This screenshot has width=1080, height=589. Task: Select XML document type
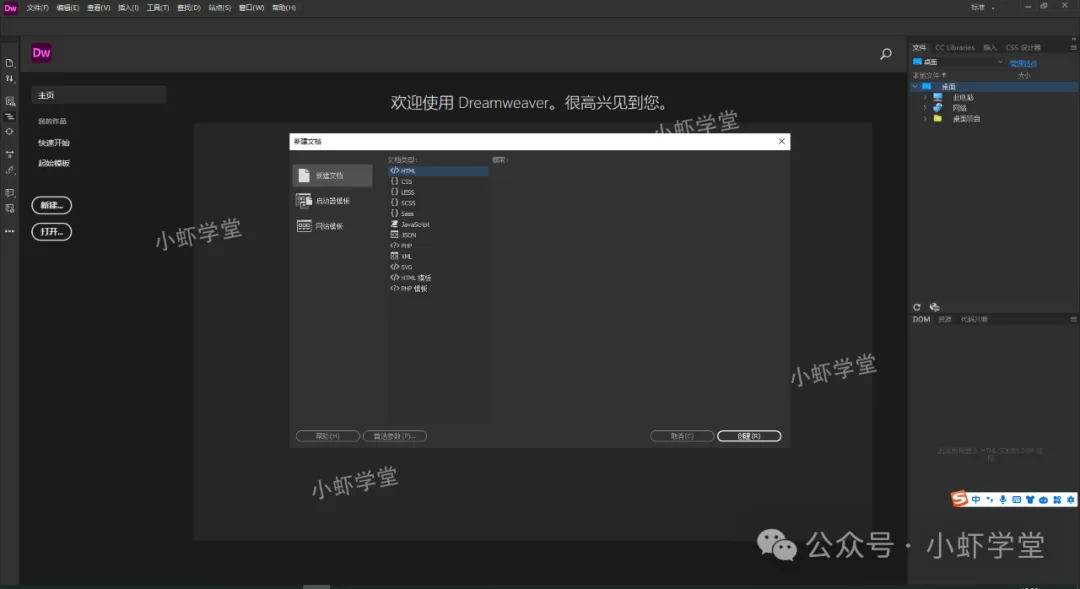[x=438, y=256]
